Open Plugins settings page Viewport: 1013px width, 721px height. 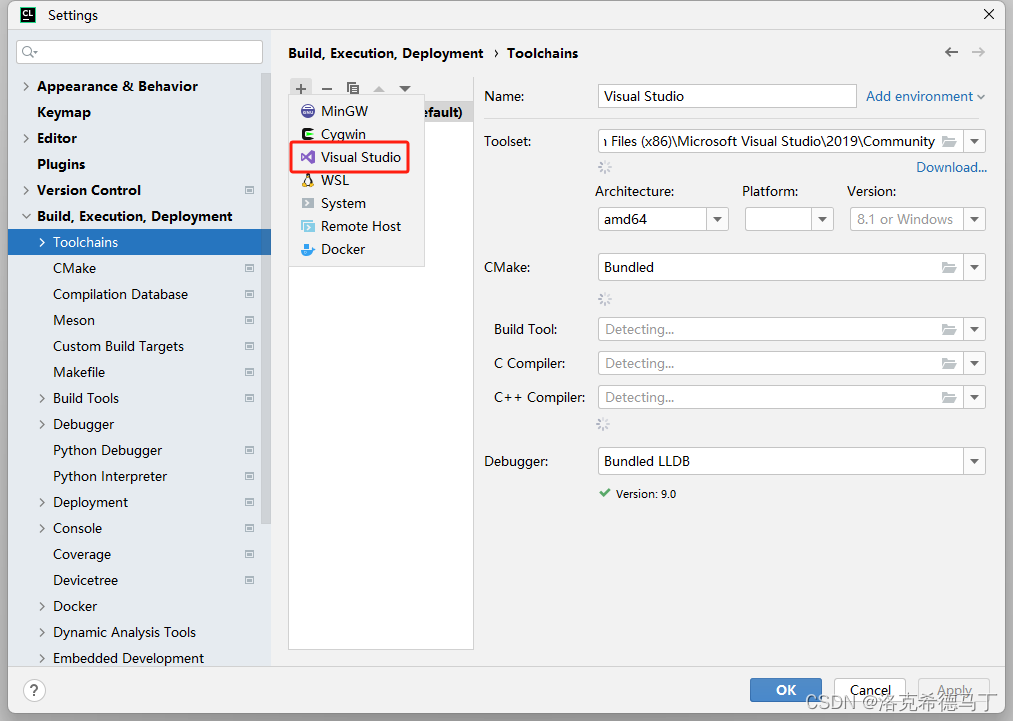click(61, 164)
